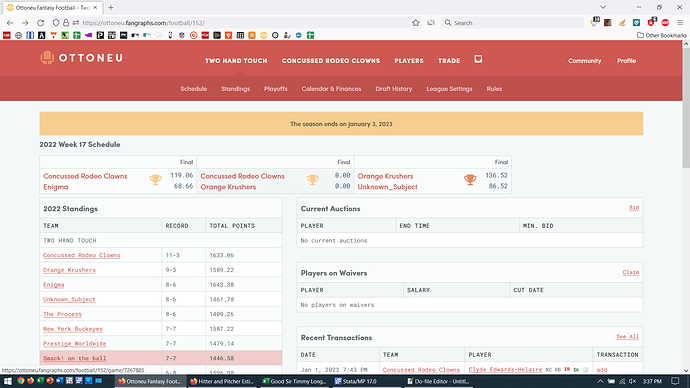690x388 pixels.
Task: Click the Ottoneu logo in the header
Action: (81, 58)
